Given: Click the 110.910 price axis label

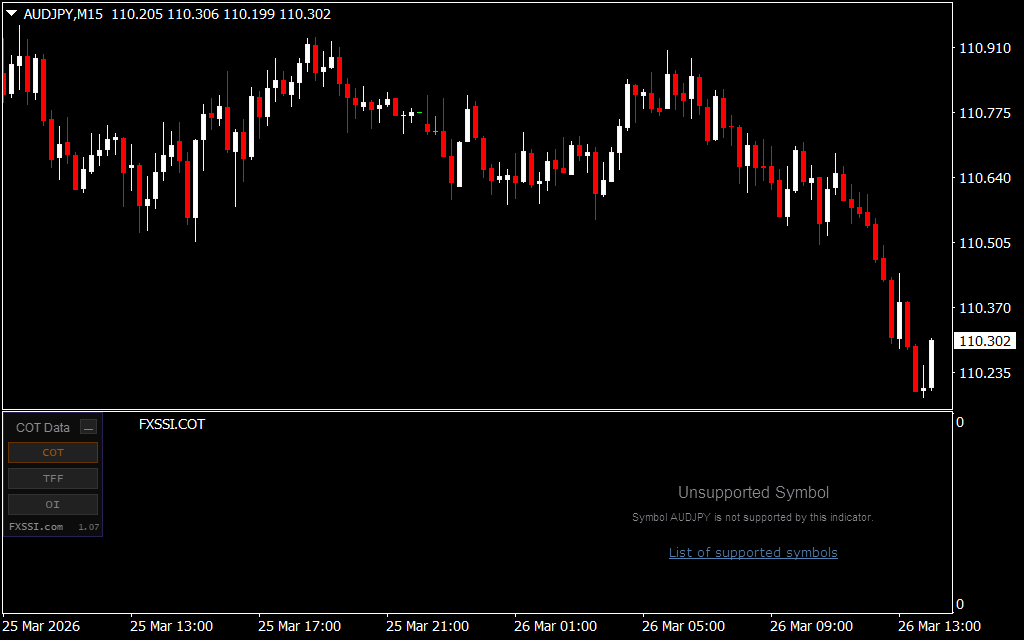Looking at the screenshot, I should pyautogui.click(x=984, y=48).
